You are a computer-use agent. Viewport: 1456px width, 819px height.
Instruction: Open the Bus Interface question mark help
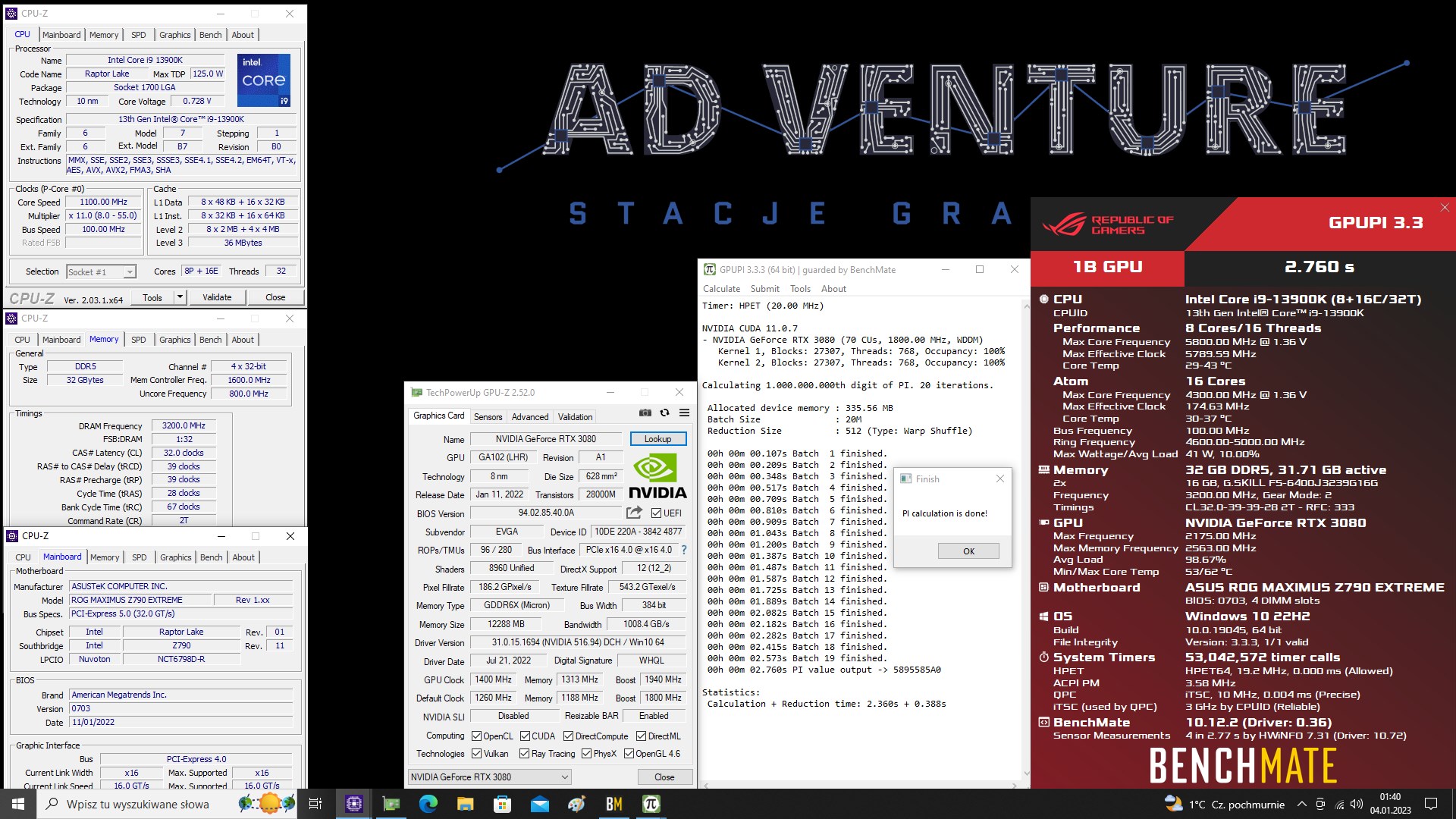[x=684, y=550]
